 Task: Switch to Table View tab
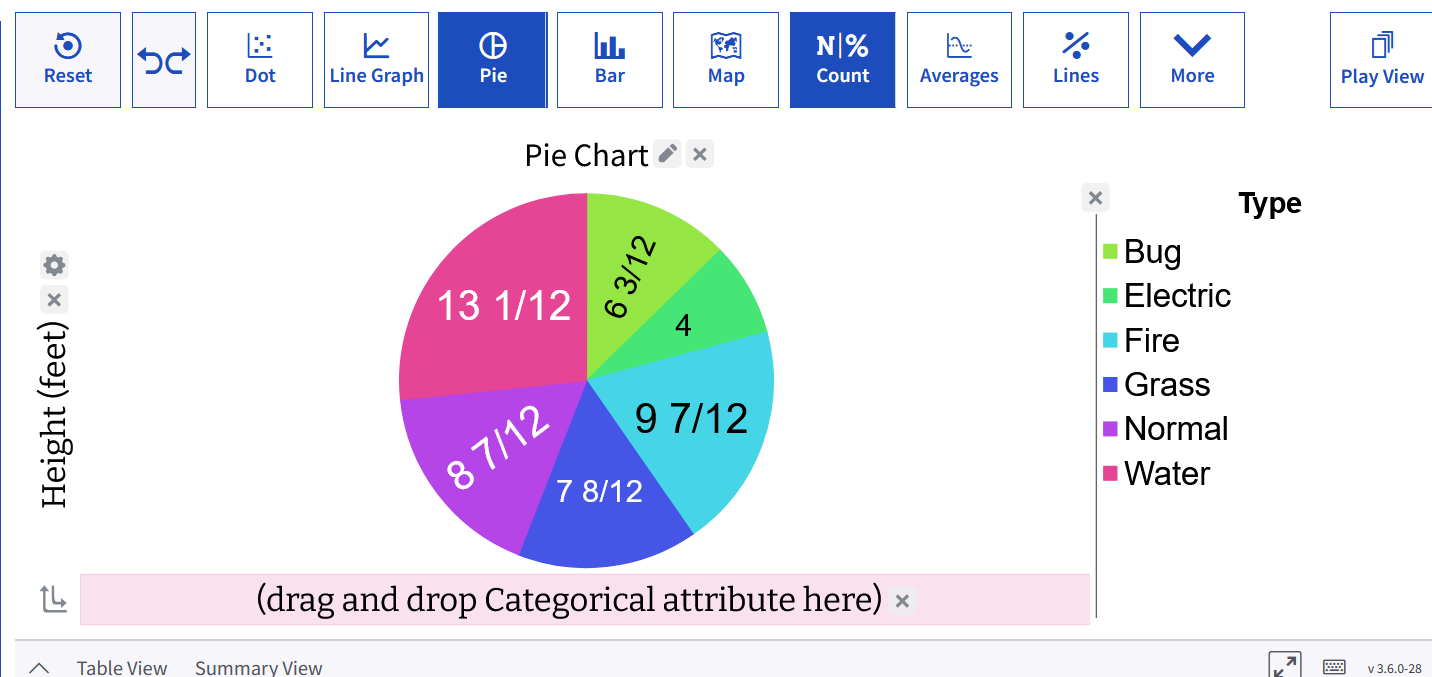[x=122, y=668]
